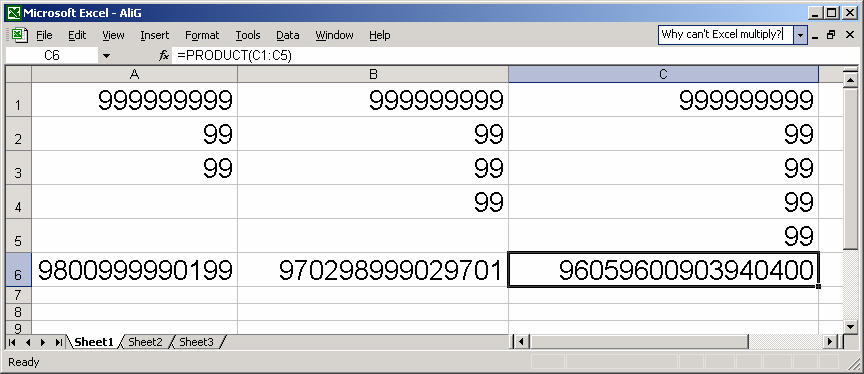
Task: Select row 6 header
Action: tap(19, 270)
